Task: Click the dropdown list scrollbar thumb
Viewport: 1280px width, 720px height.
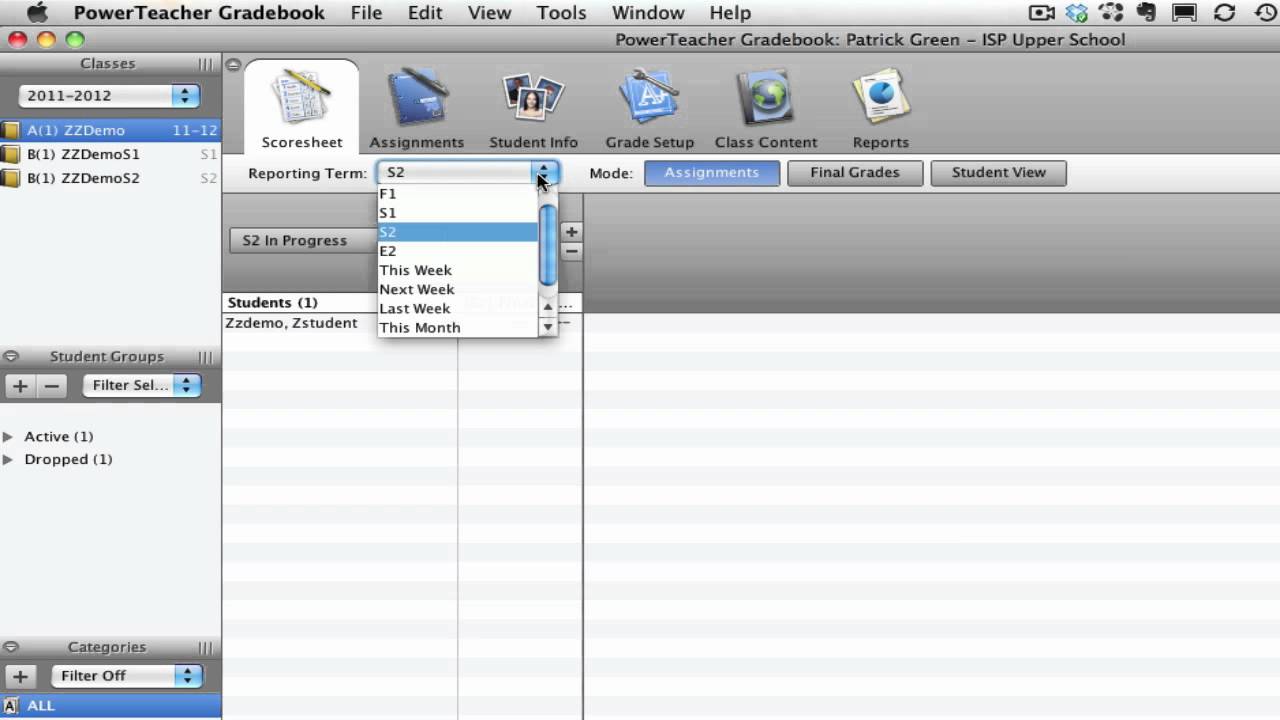Action: (547, 245)
